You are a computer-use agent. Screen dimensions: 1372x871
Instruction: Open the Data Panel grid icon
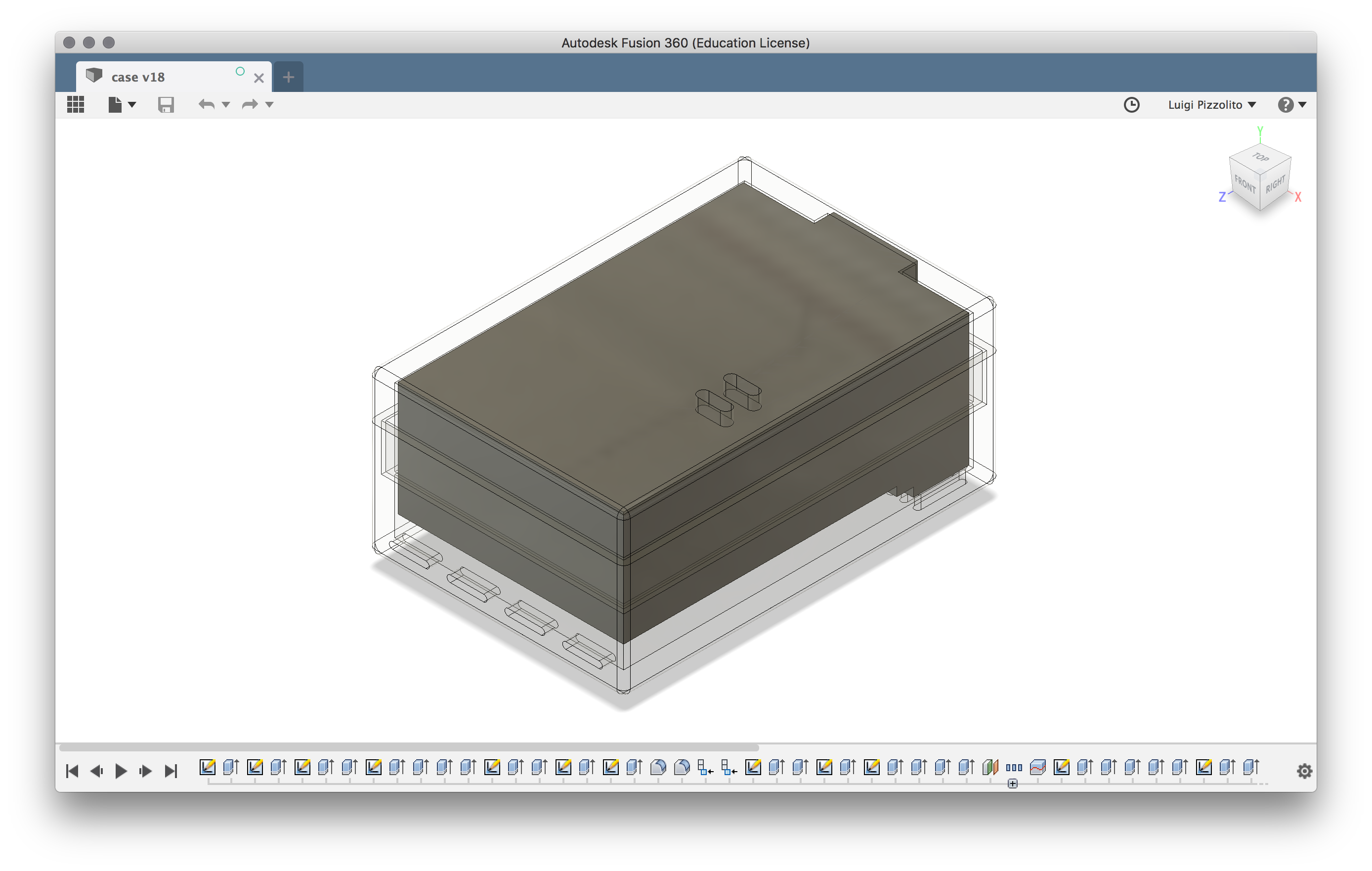pos(75,104)
